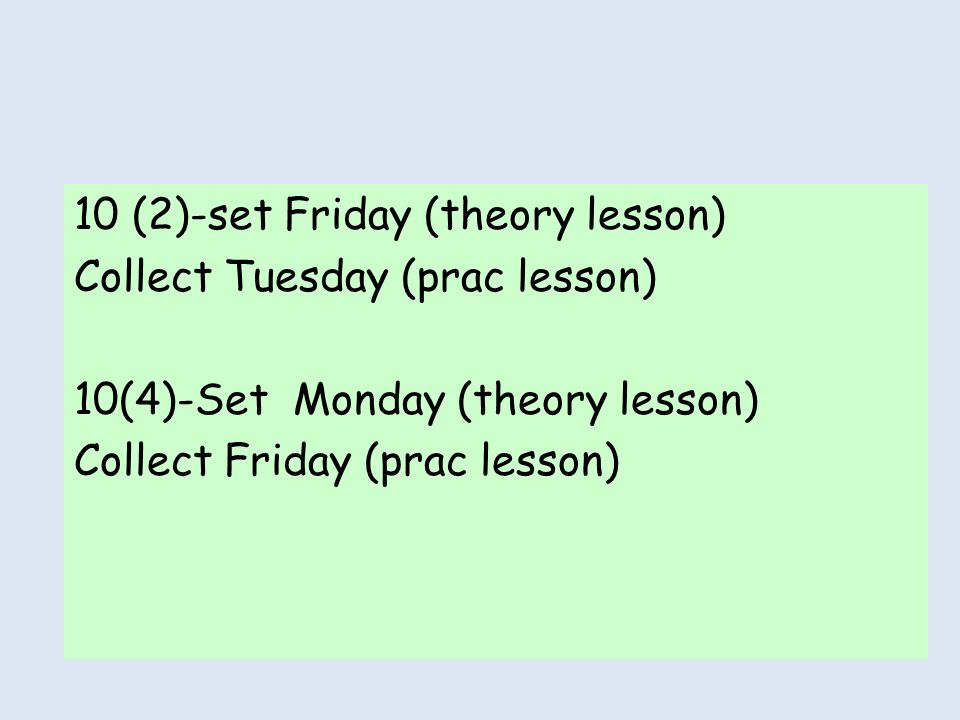The width and height of the screenshot is (960, 720).
Task: Select the word "Tuesday"
Action: pyautogui.click(x=307, y=277)
